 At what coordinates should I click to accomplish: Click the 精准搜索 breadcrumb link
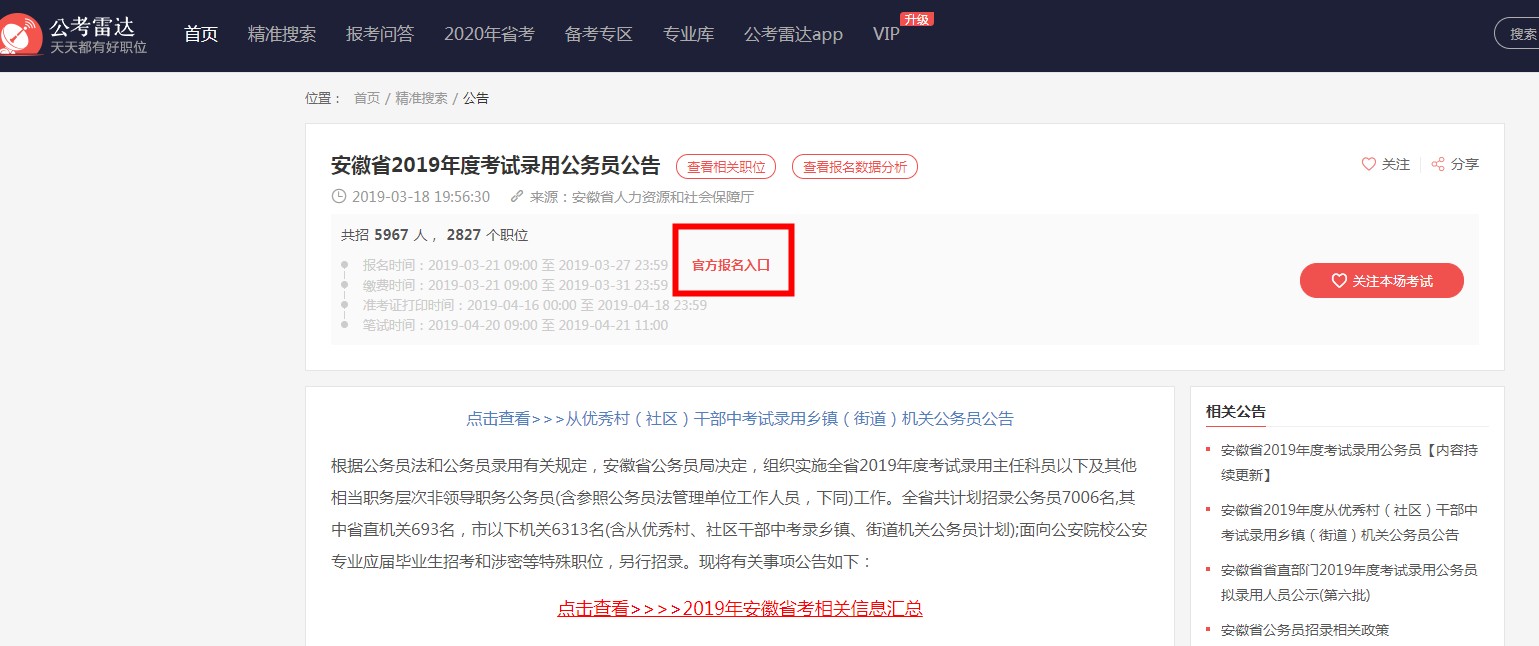421,98
